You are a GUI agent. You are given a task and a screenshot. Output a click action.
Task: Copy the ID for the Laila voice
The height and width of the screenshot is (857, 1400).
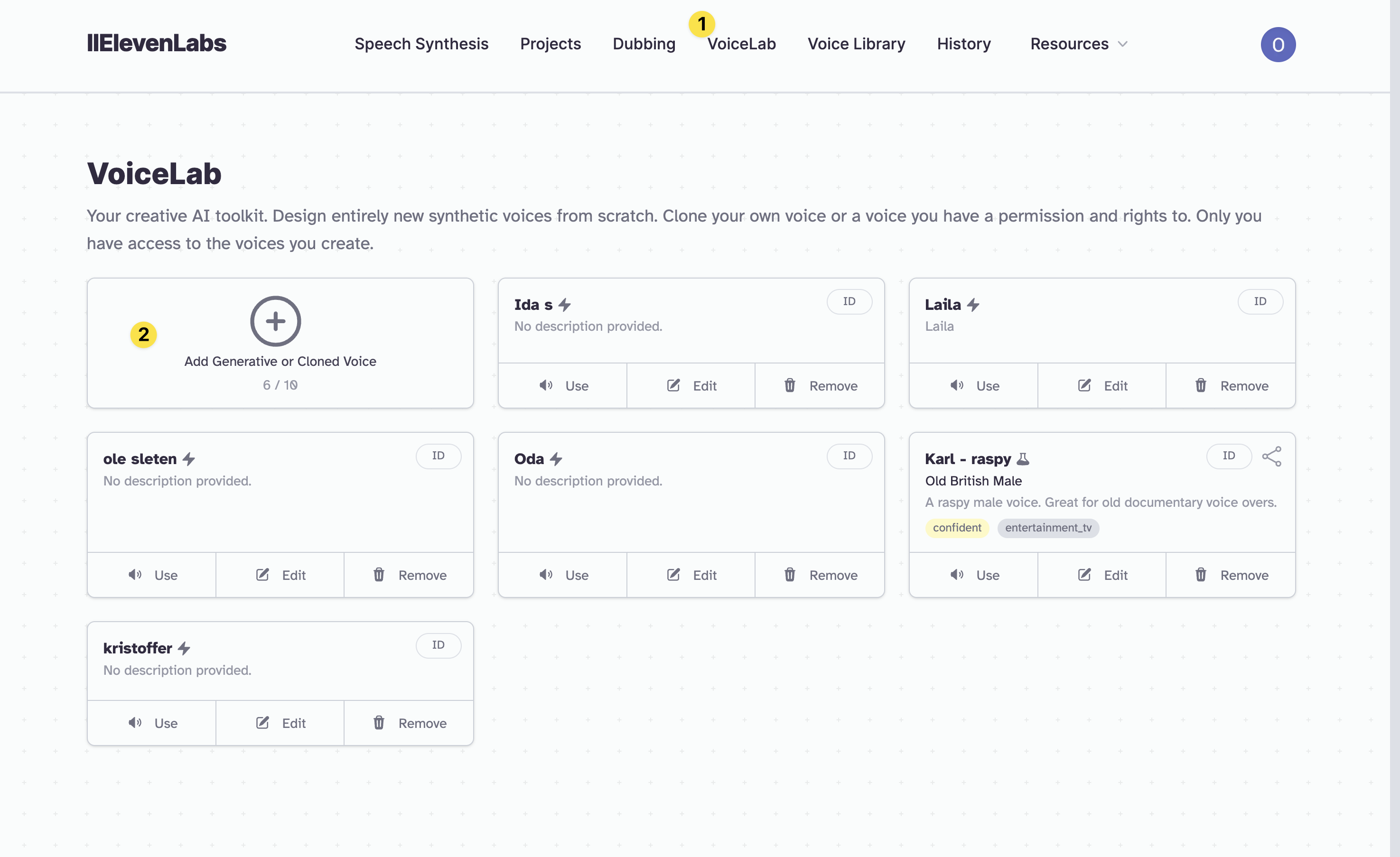(x=1260, y=302)
